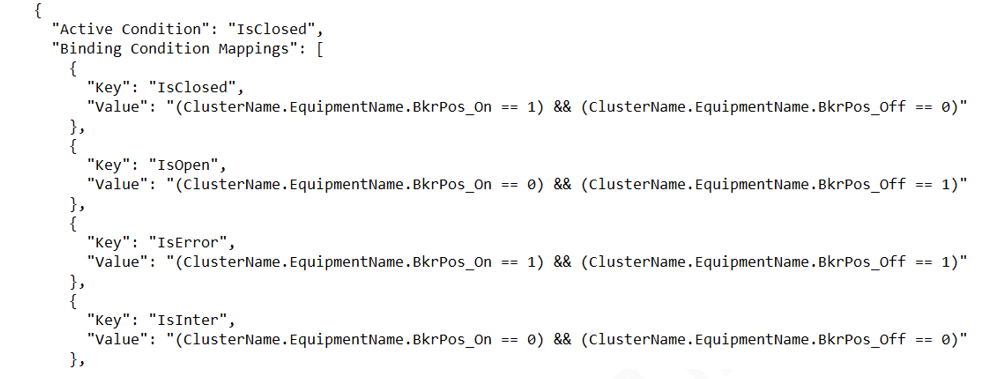This screenshot has width=982, height=379.
Task: Click BkrPos_On == 0 in IsOpen value
Action: pos(475,185)
